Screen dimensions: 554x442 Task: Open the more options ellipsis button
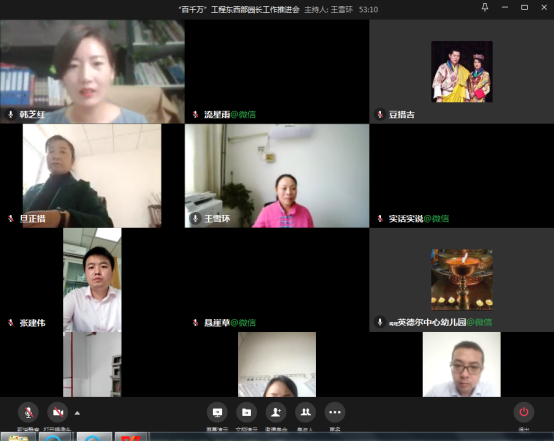335,412
